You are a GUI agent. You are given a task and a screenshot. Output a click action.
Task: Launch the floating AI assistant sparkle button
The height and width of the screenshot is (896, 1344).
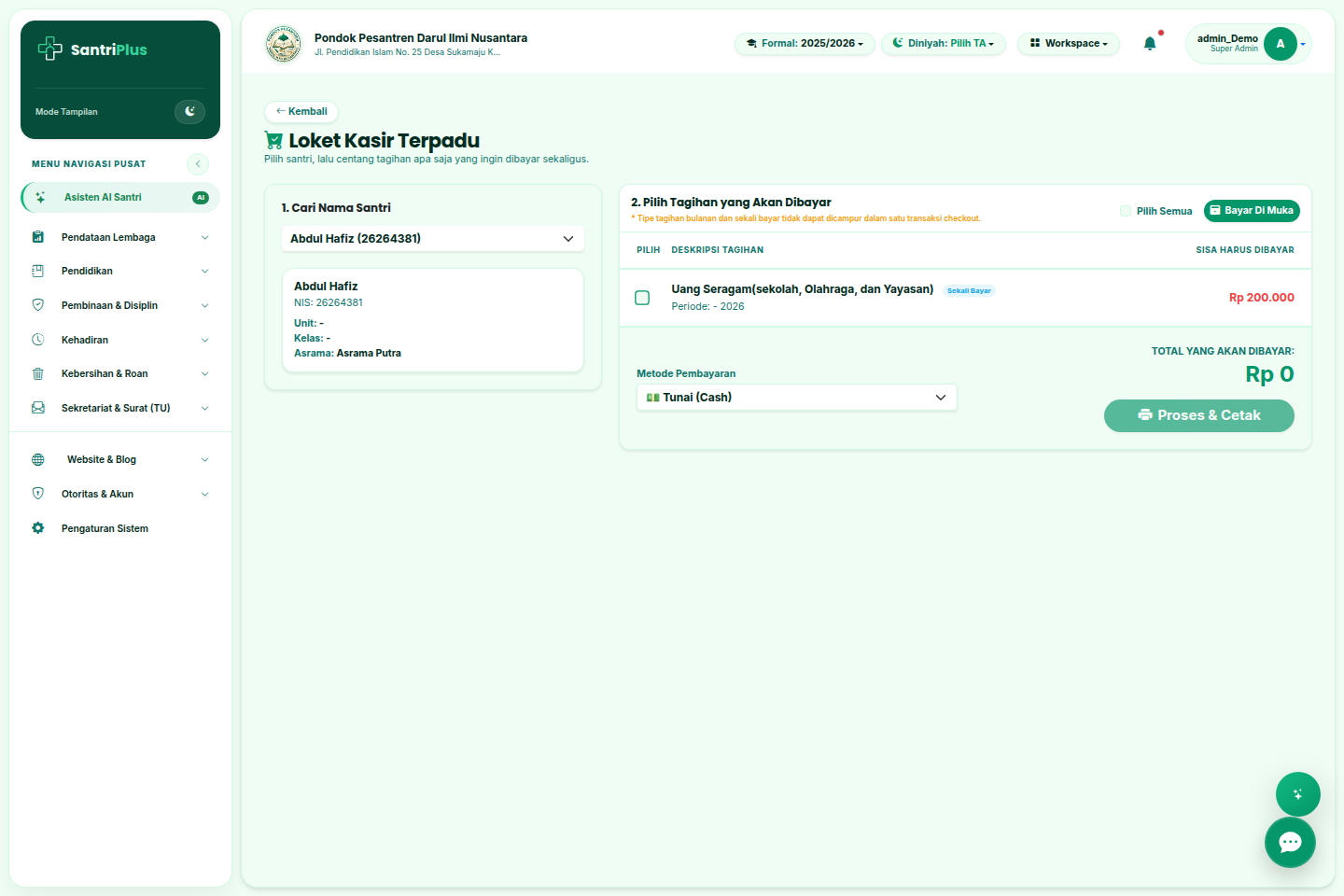[1297, 794]
